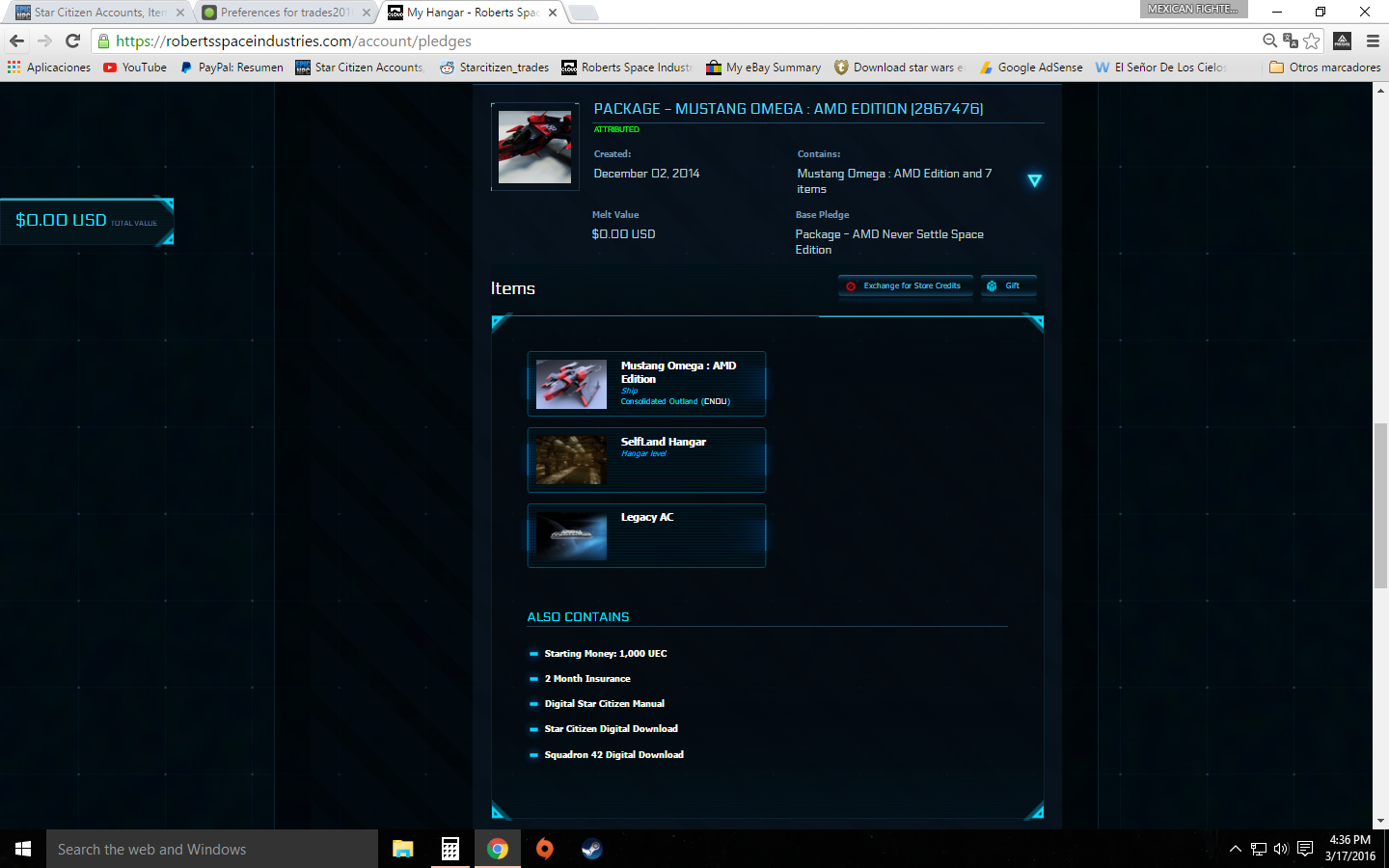Open the Google AdSense bookmark
This screenshot has height=868, width=1389.
(x=1031, y=68)
